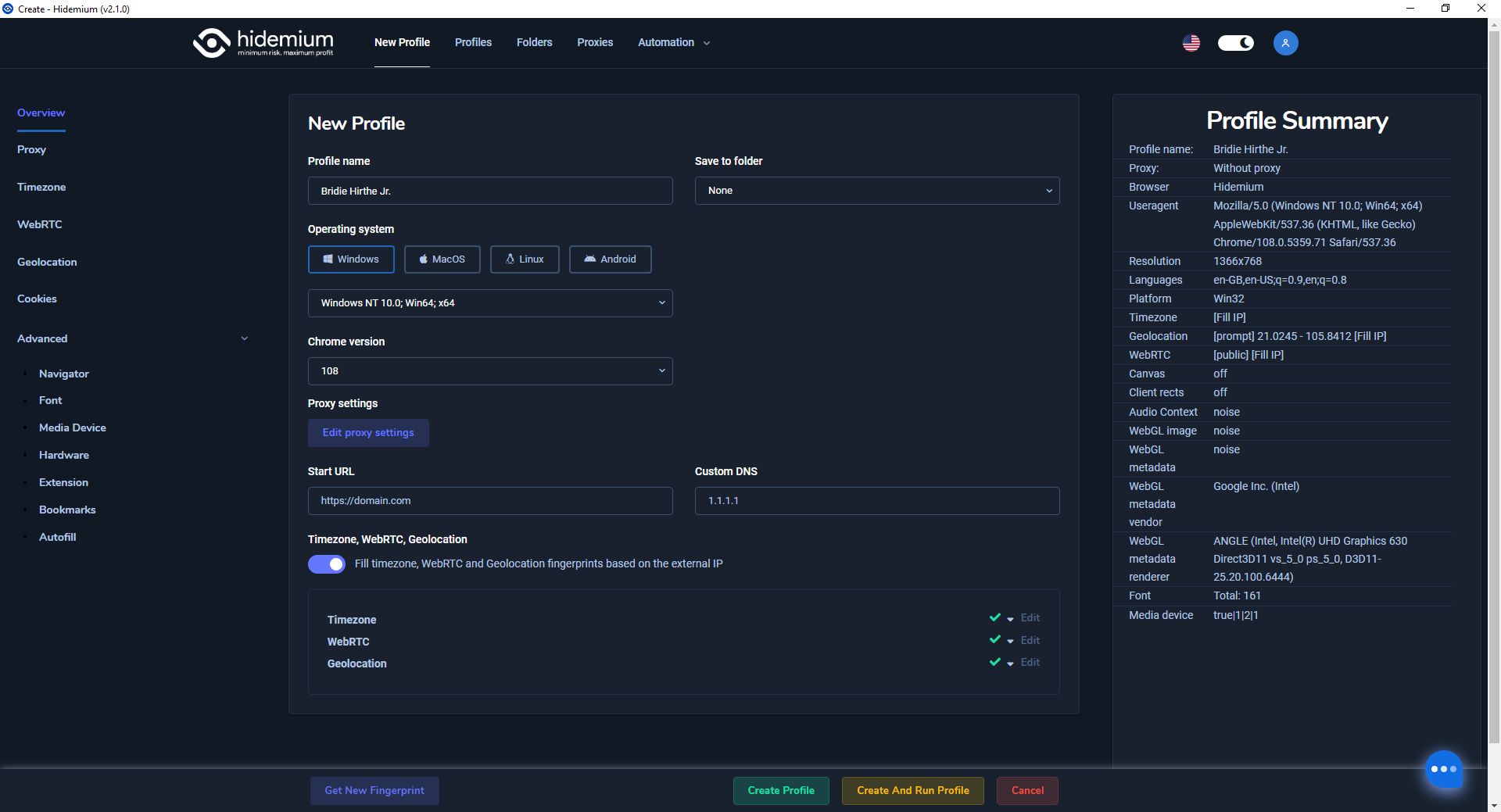1501x812 pixels.
Task: Click the Start URL input field
Action: coord(489,500)
